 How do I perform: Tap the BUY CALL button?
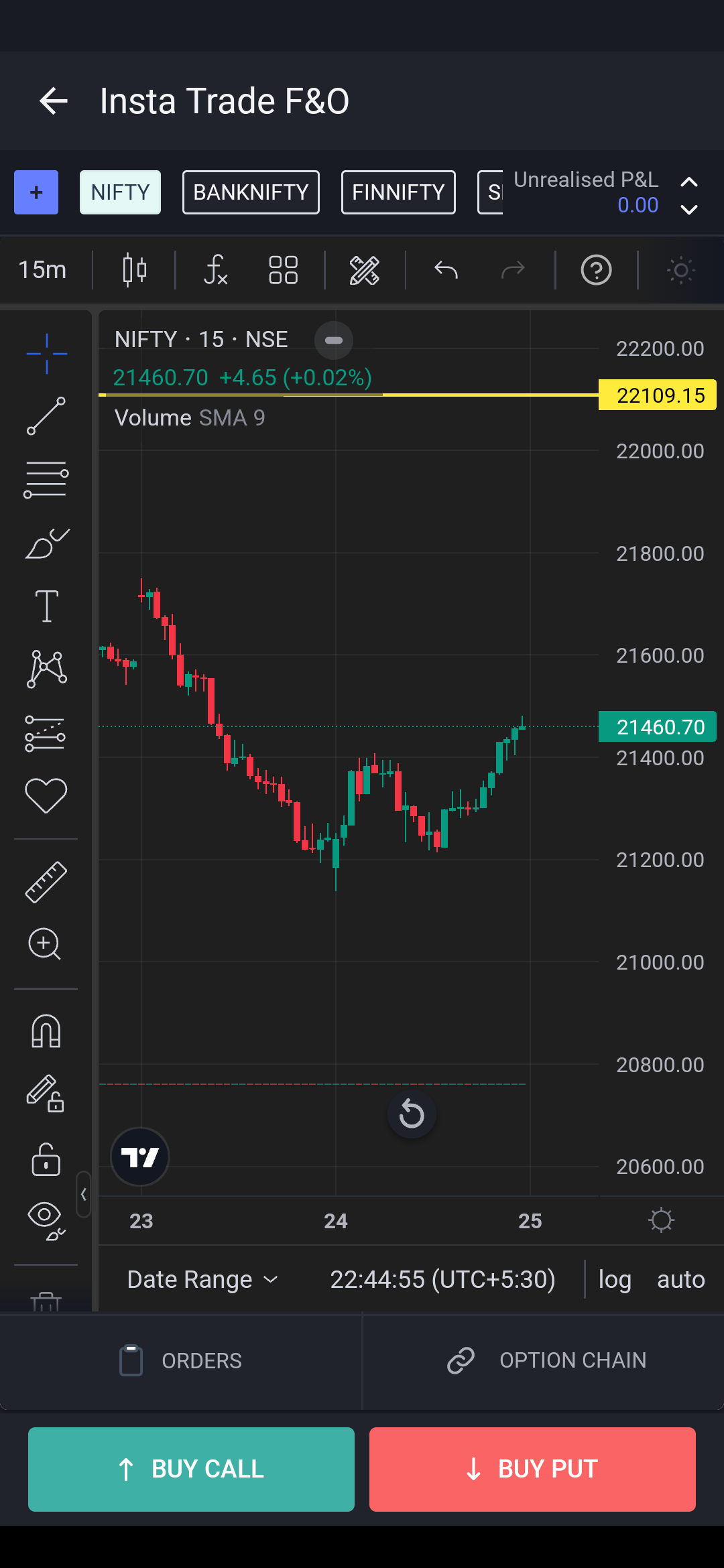(191, 1469)
